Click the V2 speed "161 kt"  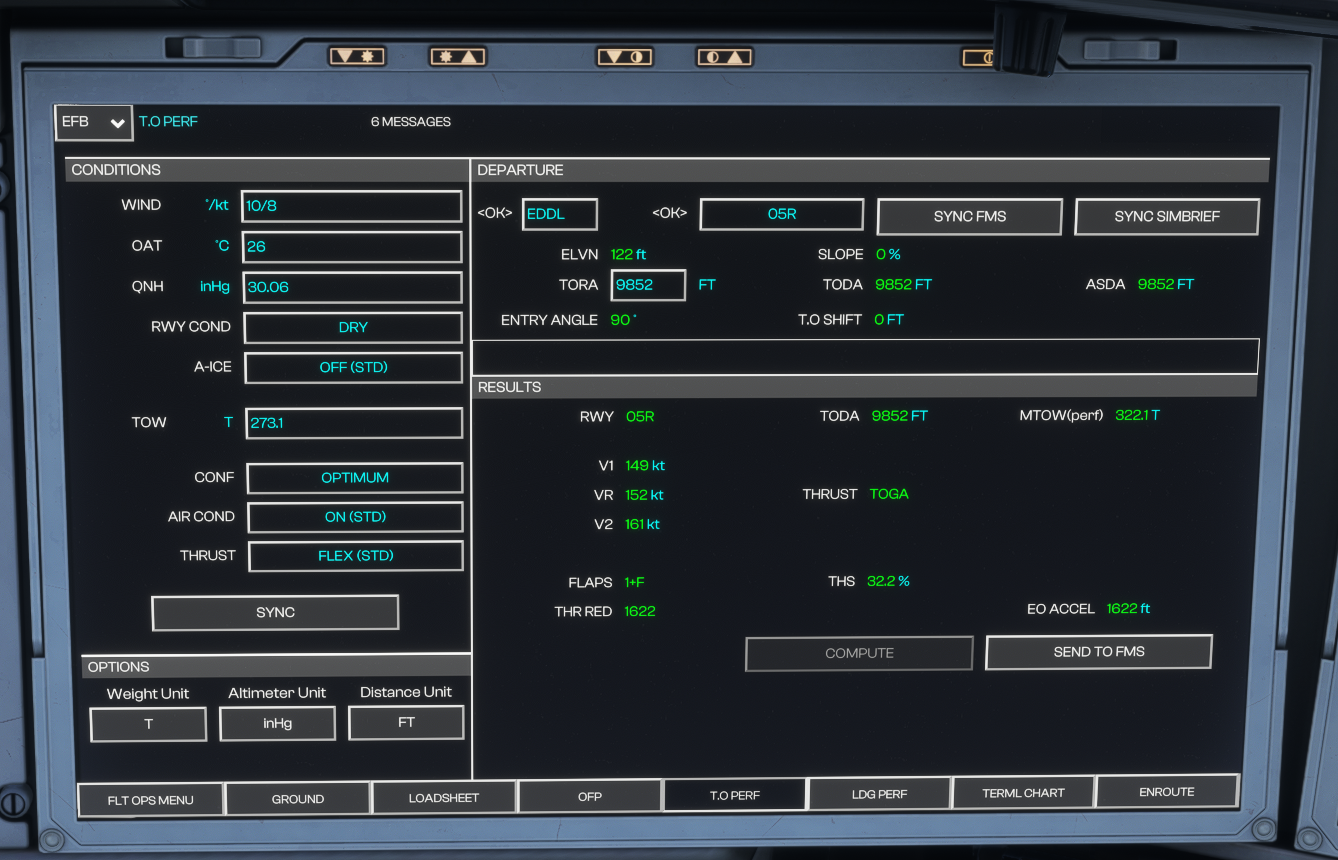tap(642, 524)
